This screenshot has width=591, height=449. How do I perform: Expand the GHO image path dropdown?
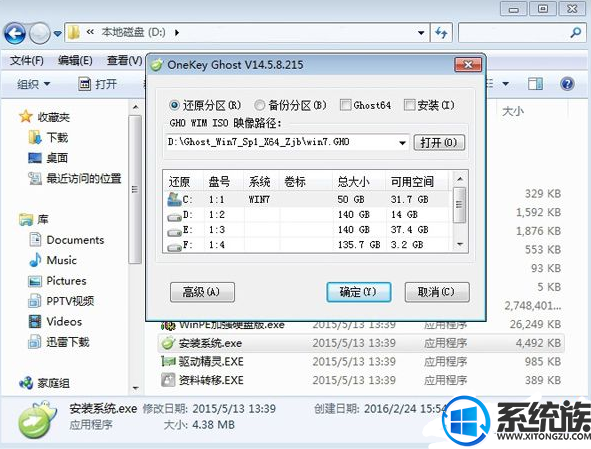(402, 143)
